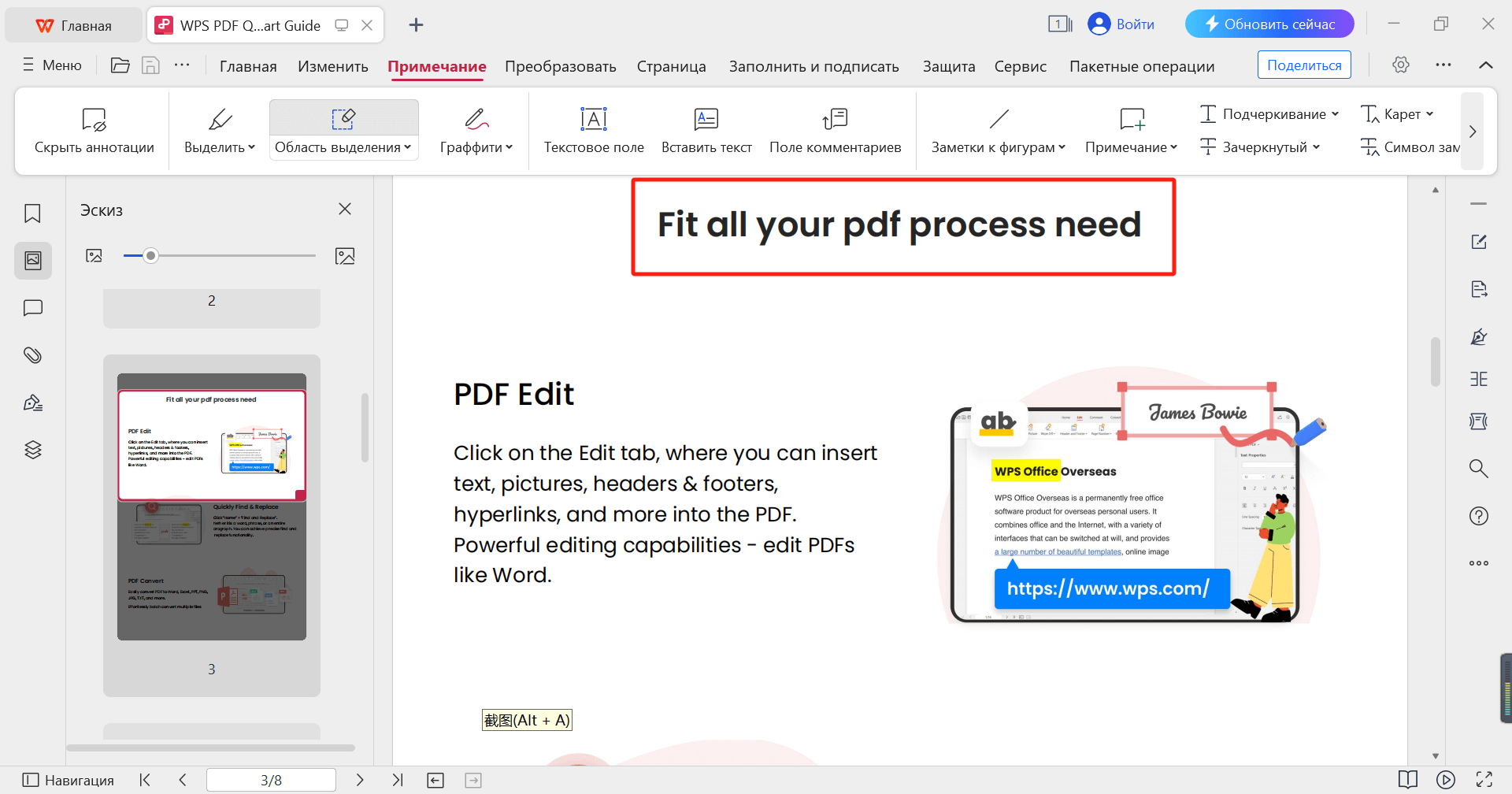Open Search in the right sidebar
Viewport: 1512px width, 794px height.
(1478, 468)
